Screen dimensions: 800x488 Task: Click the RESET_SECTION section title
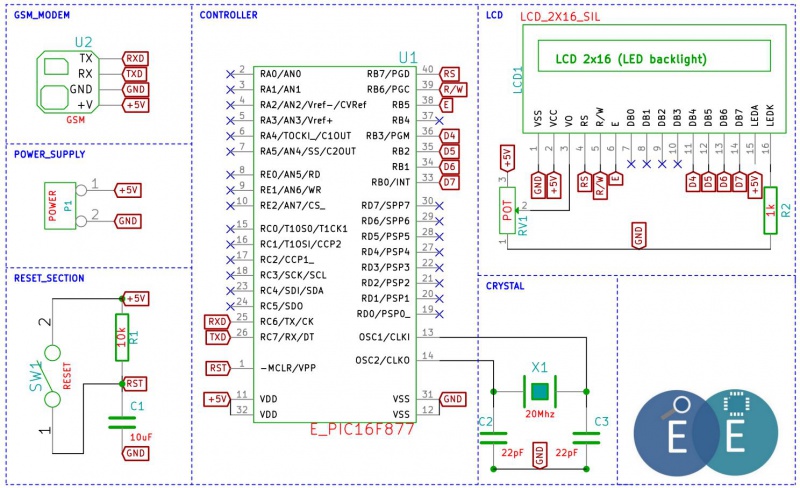tap(49, 278)
